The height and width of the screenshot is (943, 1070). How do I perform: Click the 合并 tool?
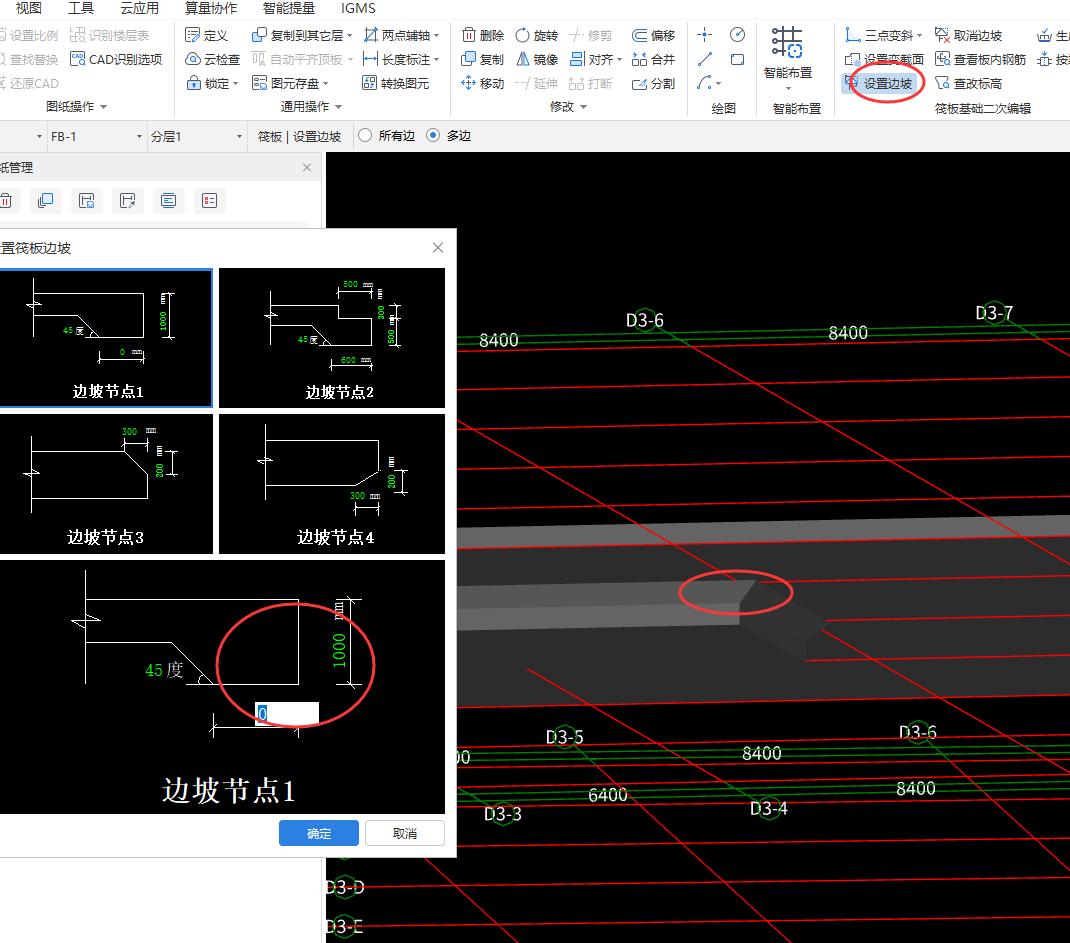(x=653, y=59)
